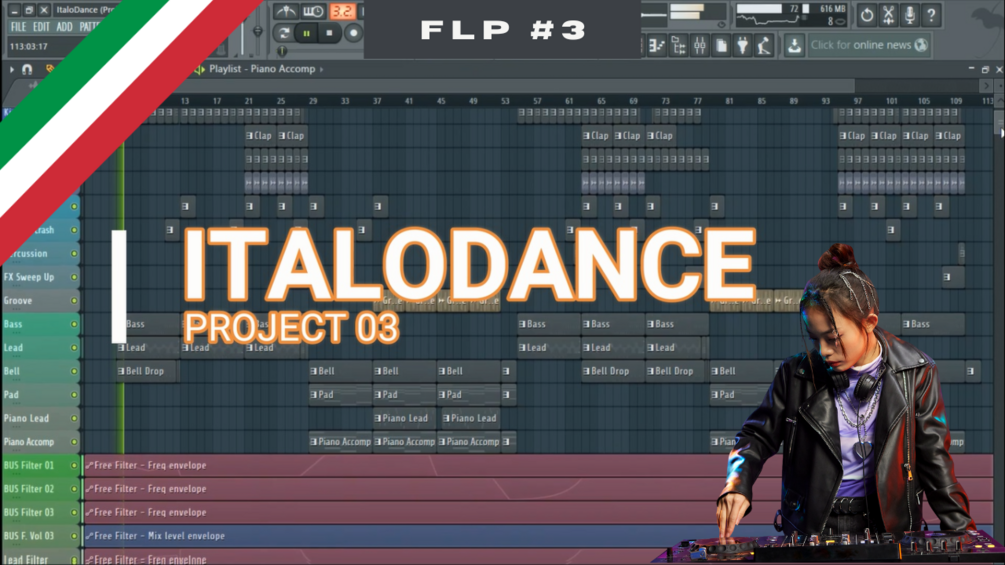Open the audio editor scissors icon
Viewport: 1005px width, 565px height.
(888, 15)
